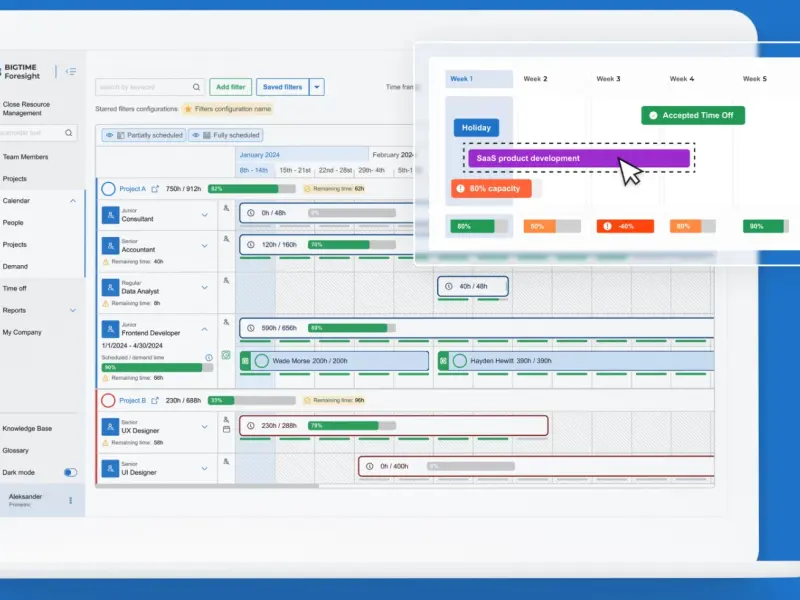This screenshot has height=600, width=800.
Task: Click assign person icon for Junior Consultant
Action: coord(226,208)
